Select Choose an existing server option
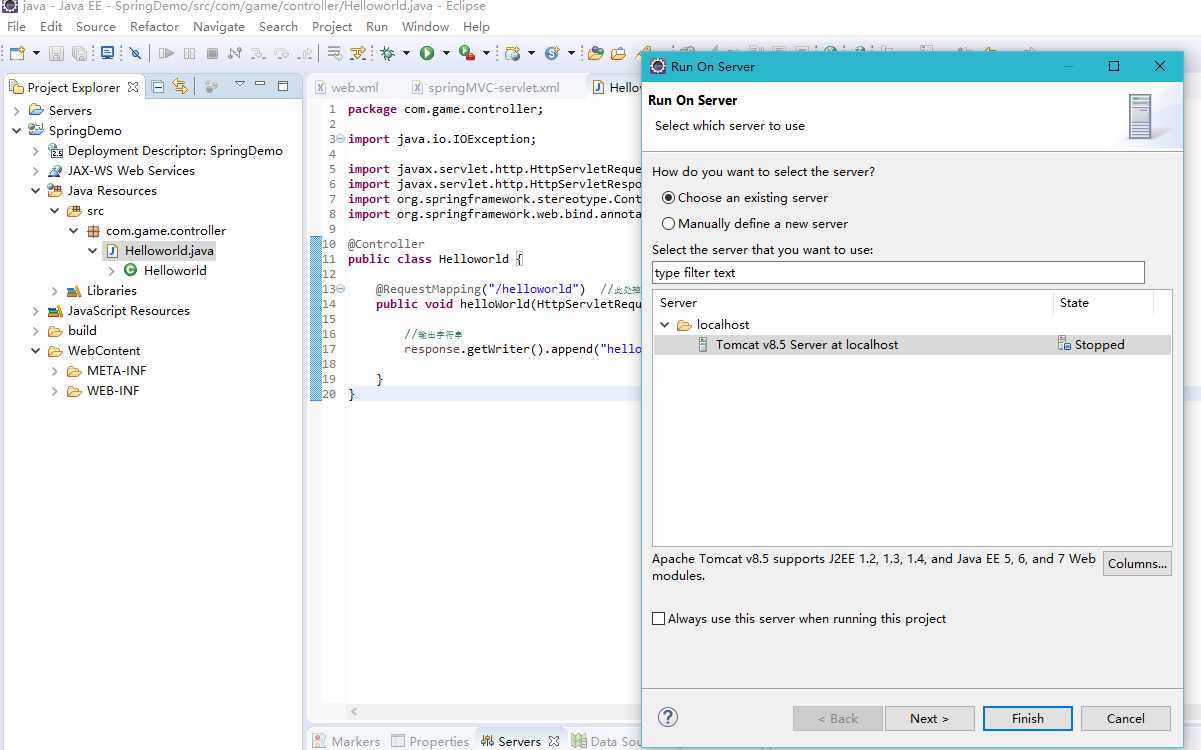The height and width of the screenshot is (750, 1201). pos(745,198)
